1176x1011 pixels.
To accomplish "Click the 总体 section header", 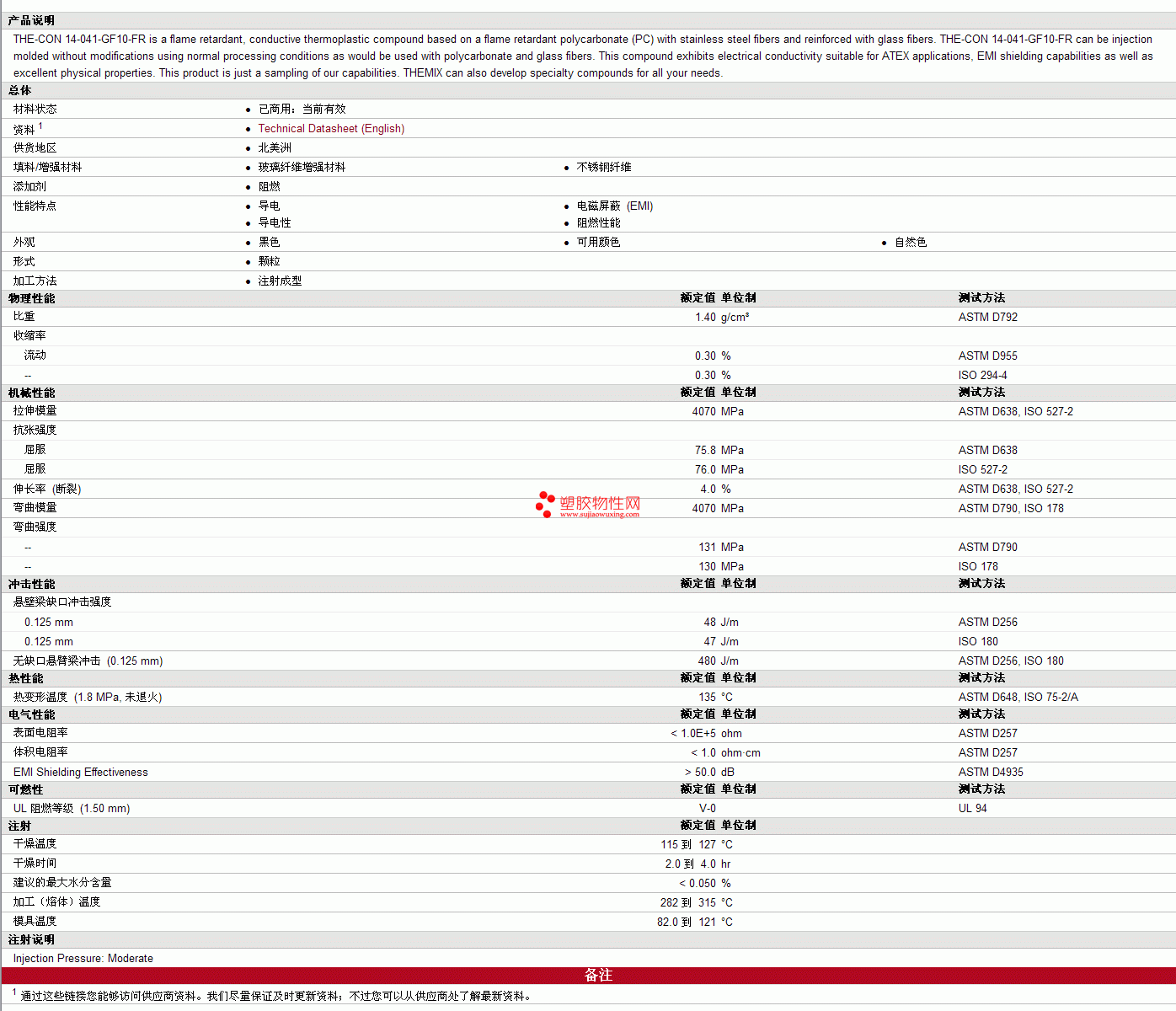I will pos(19,90).
